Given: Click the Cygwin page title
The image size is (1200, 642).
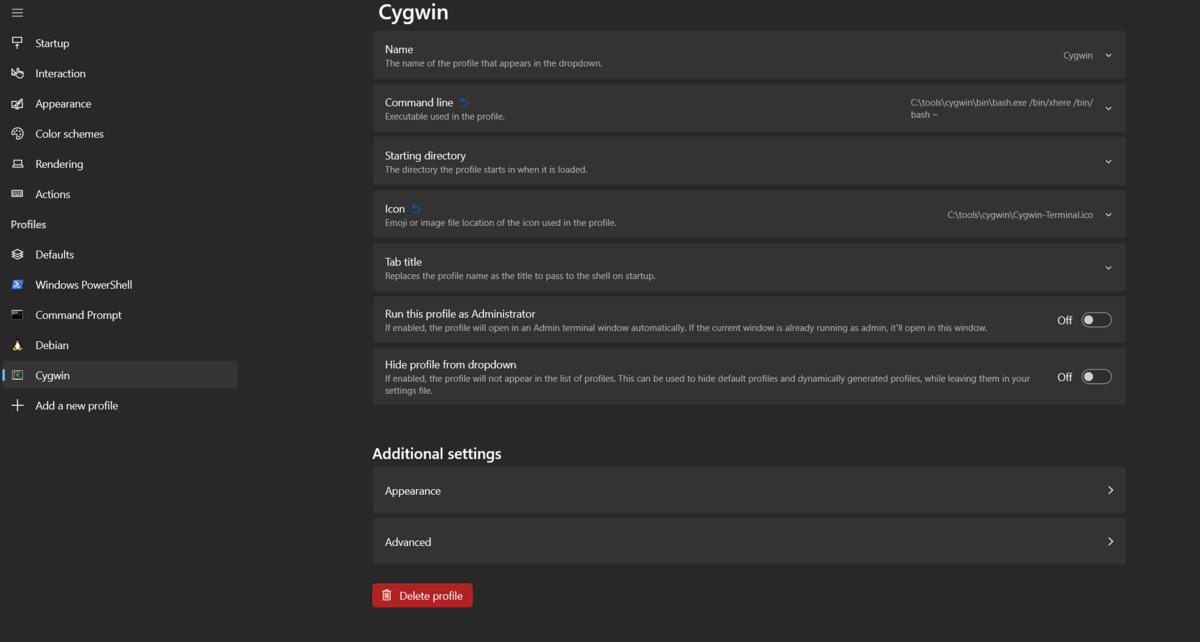Looking at the screenshot, I should [413, 14].
